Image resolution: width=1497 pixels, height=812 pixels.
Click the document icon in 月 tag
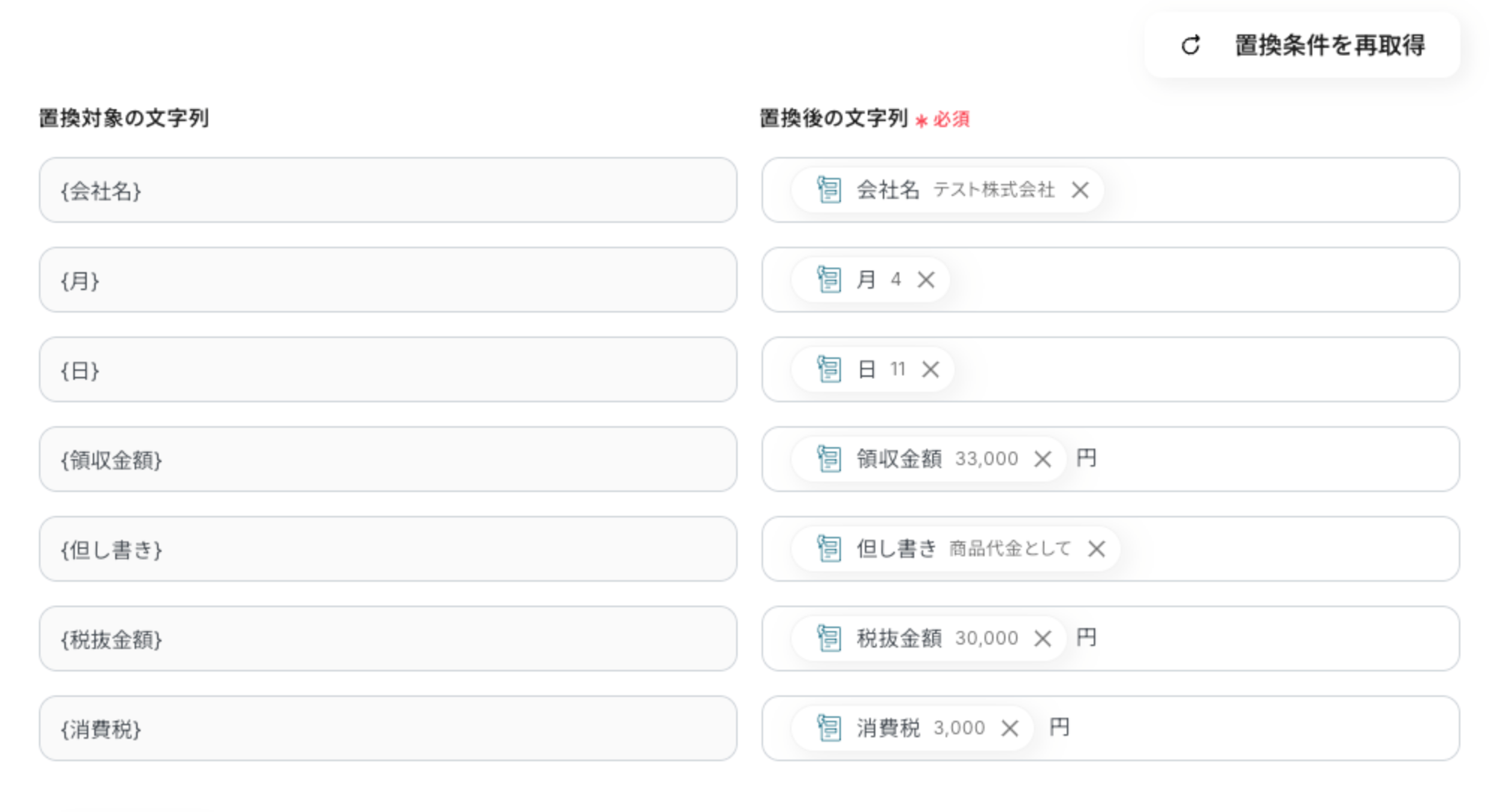[829, 280]
